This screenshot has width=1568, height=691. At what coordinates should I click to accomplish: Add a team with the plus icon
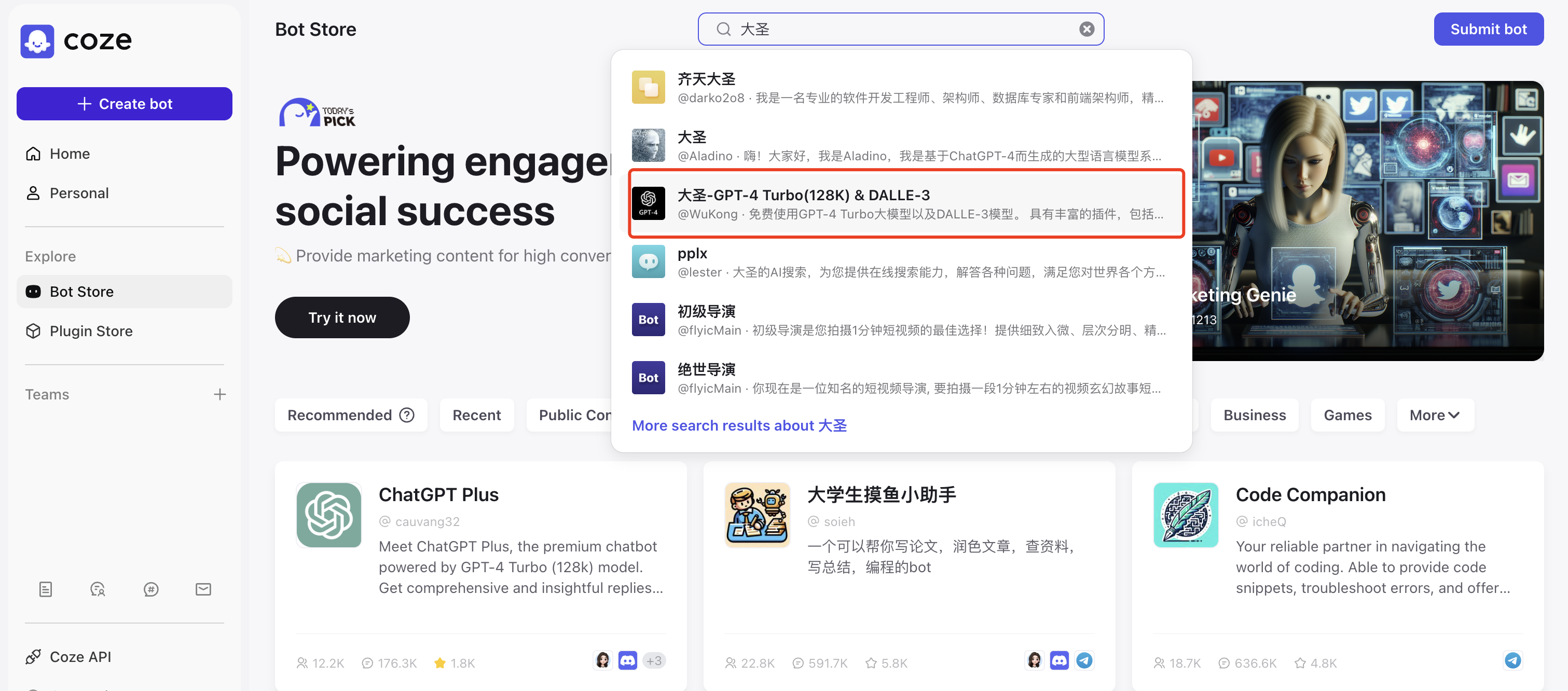[x=220, y=394]
